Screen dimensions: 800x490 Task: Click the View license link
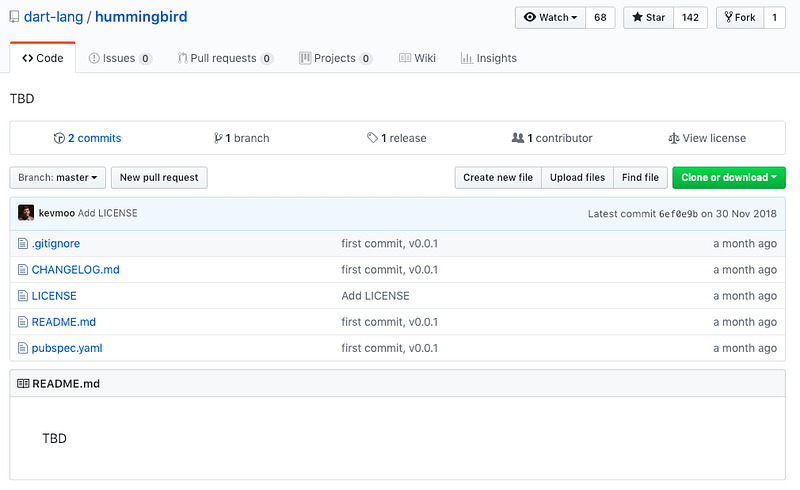click(x=707, y=138)
